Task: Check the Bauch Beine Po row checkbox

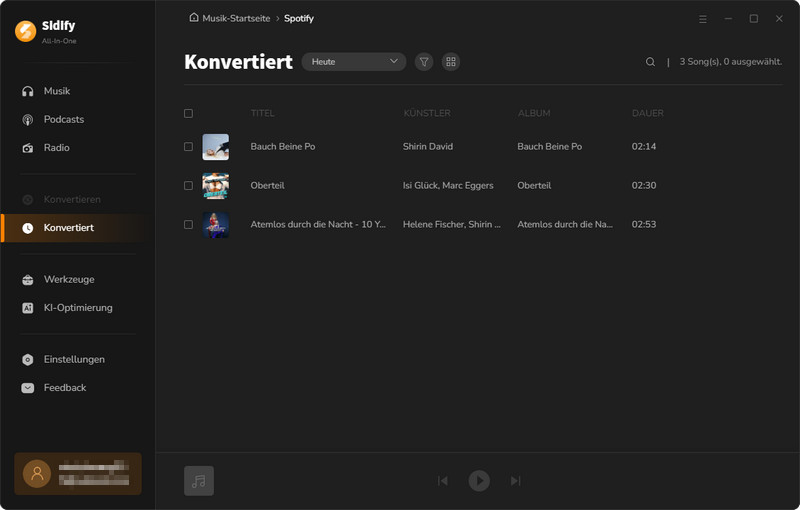Action: pyautogui.click(x=188, y=146)
